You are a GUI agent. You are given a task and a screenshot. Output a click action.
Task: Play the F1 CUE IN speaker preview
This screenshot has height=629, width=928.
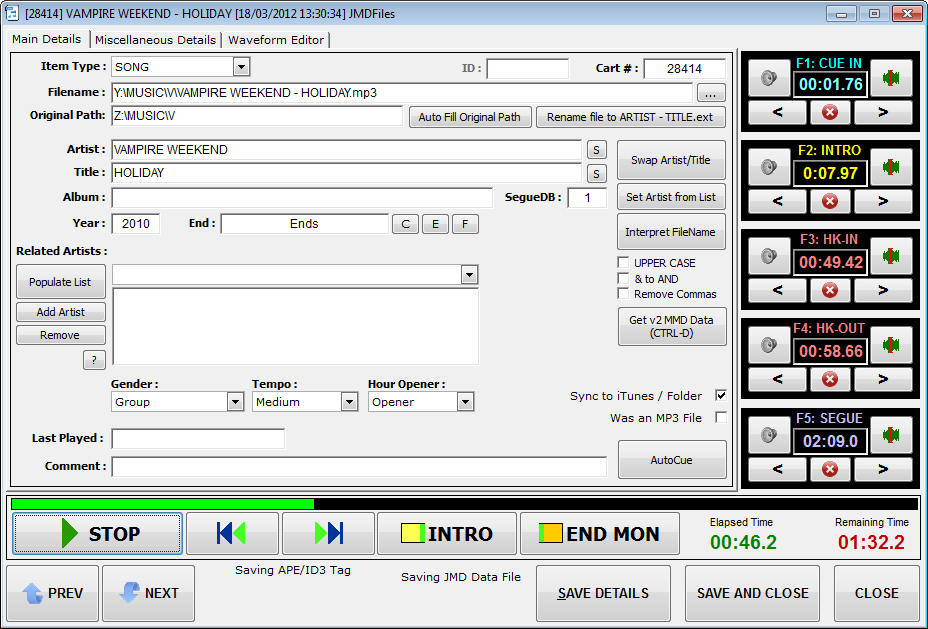769,78
